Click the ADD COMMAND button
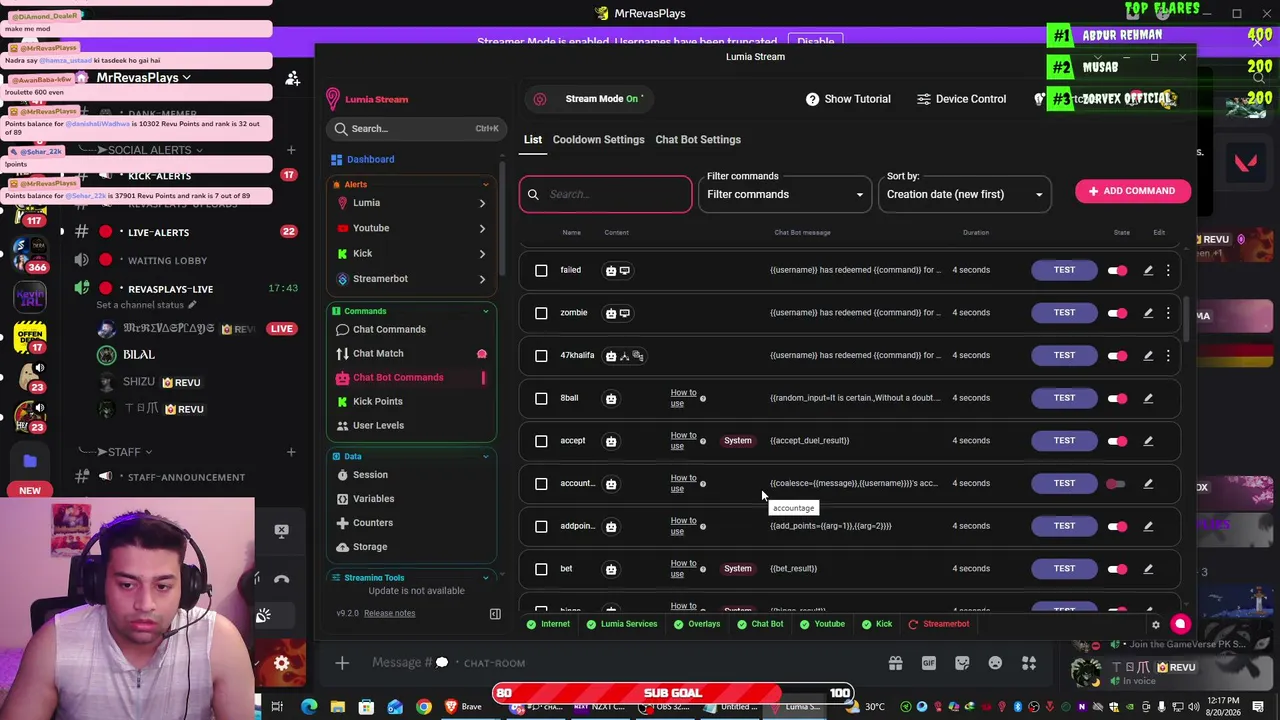 [x=1133, y=191]
